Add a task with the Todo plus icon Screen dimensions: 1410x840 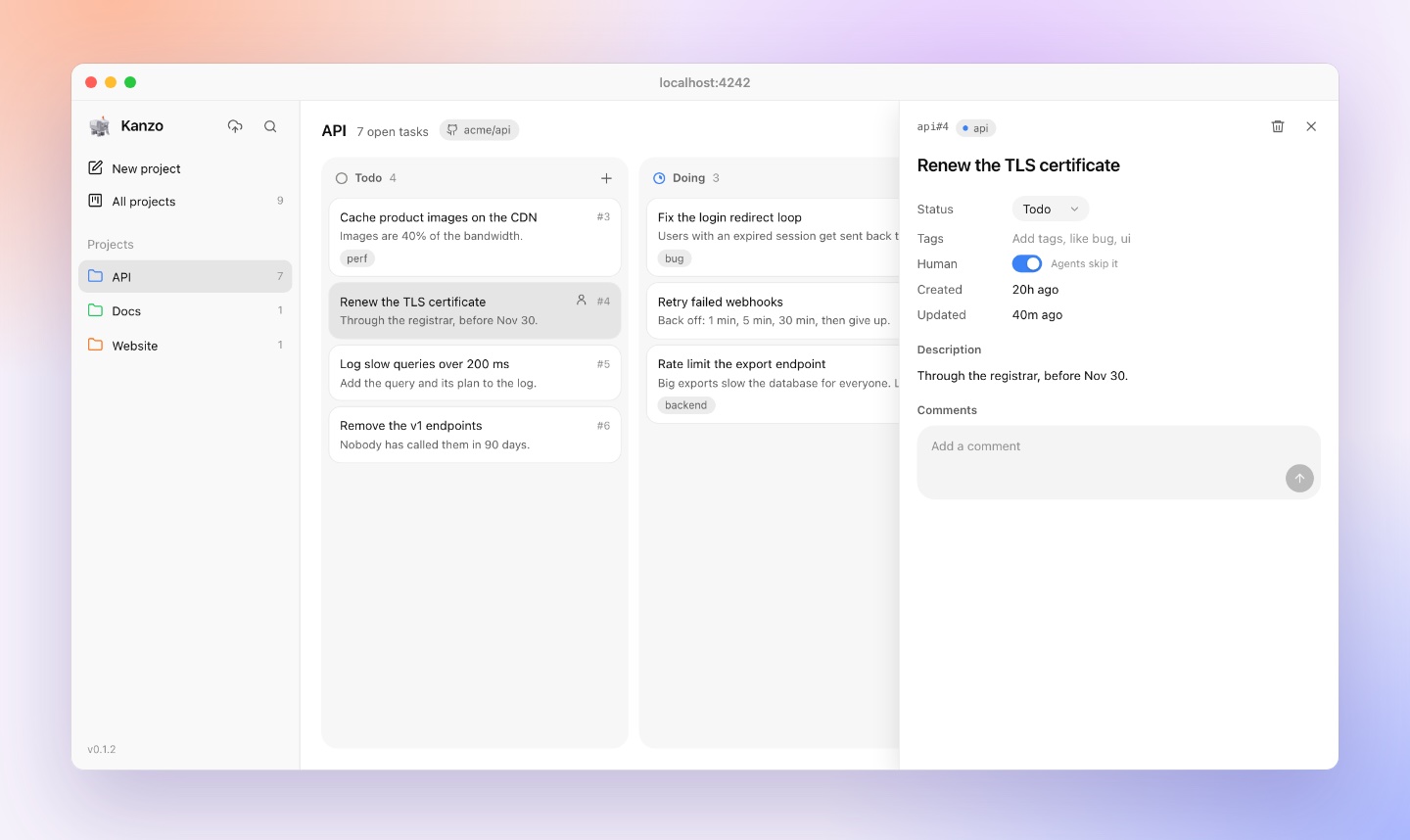point(606,178)
